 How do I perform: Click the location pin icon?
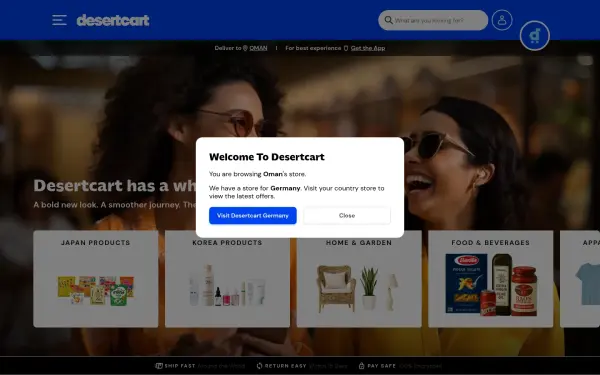(245, 48)
